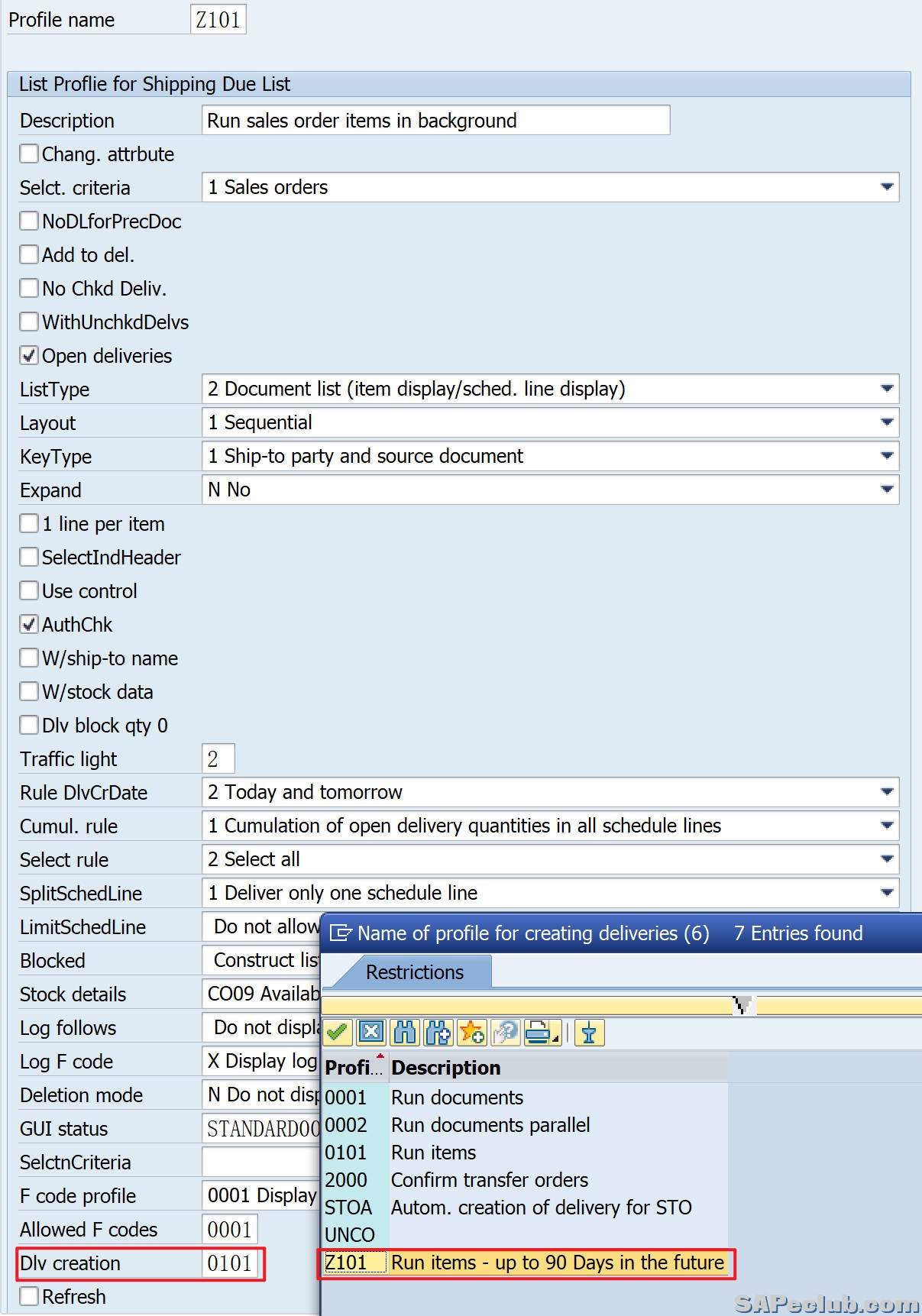Viewport: 922px width, 1316px height.
Task: Tick the Refresh checkbox
Action: tap(29, 1296)
